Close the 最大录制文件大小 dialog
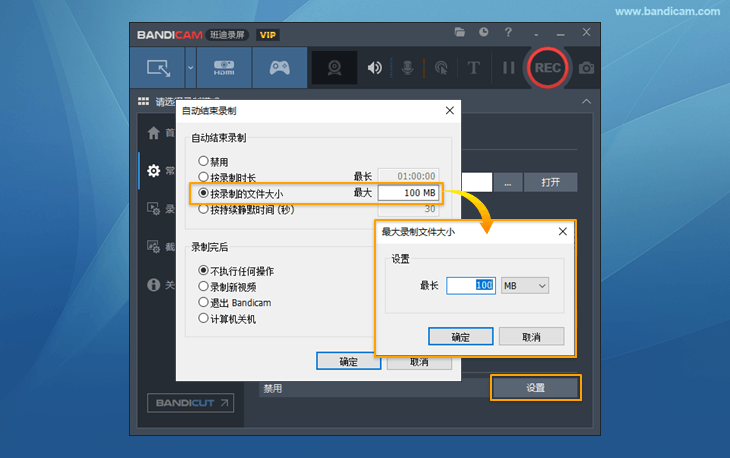This screenshot has height=458, width=730. tap(562, 231)
